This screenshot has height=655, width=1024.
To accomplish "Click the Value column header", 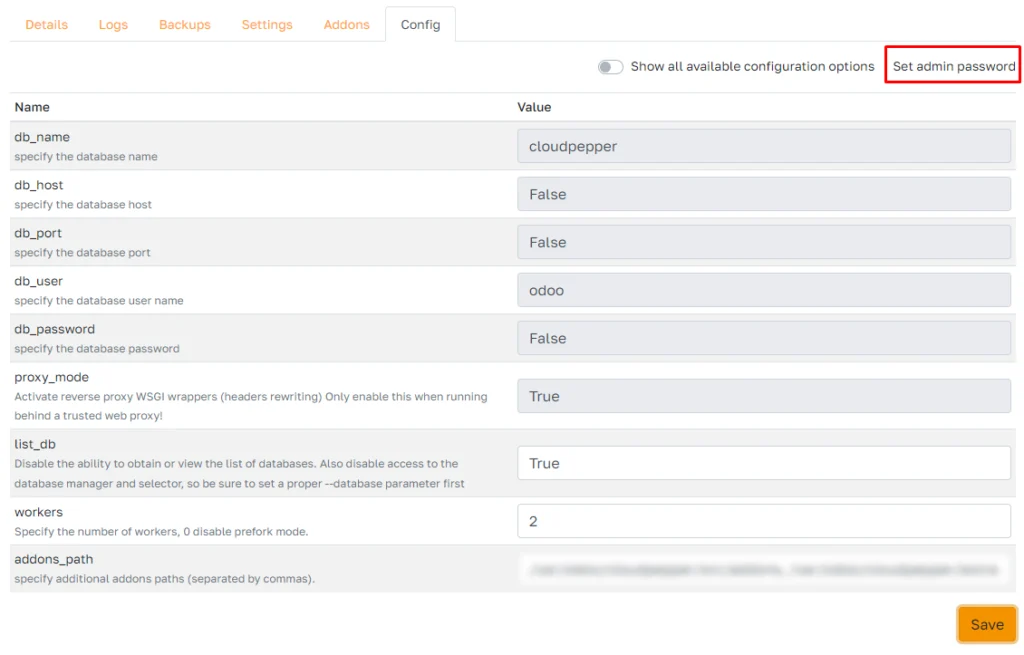I will pyautogui.click(x=534, y=107).
